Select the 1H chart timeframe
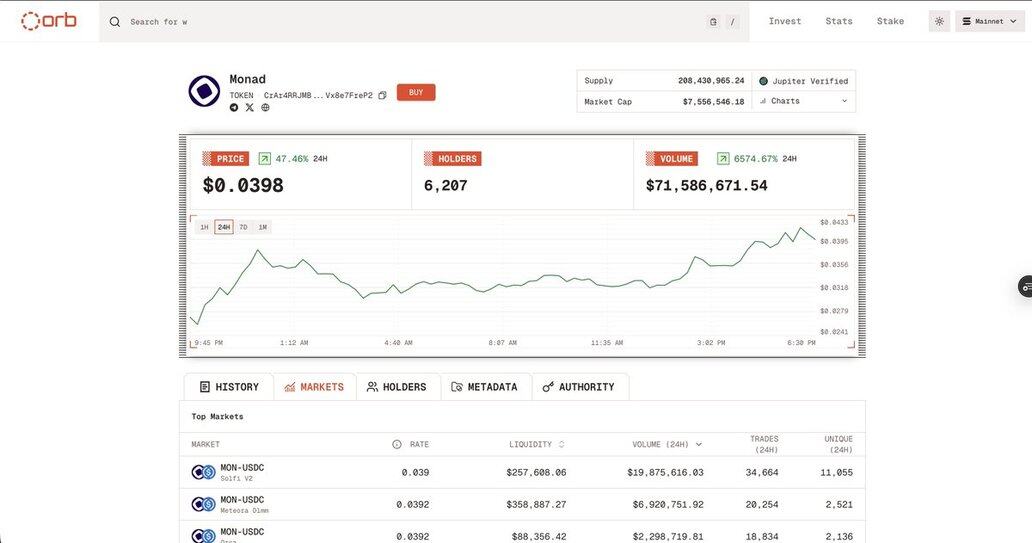Screen dimensions: 1032x543 204,227
